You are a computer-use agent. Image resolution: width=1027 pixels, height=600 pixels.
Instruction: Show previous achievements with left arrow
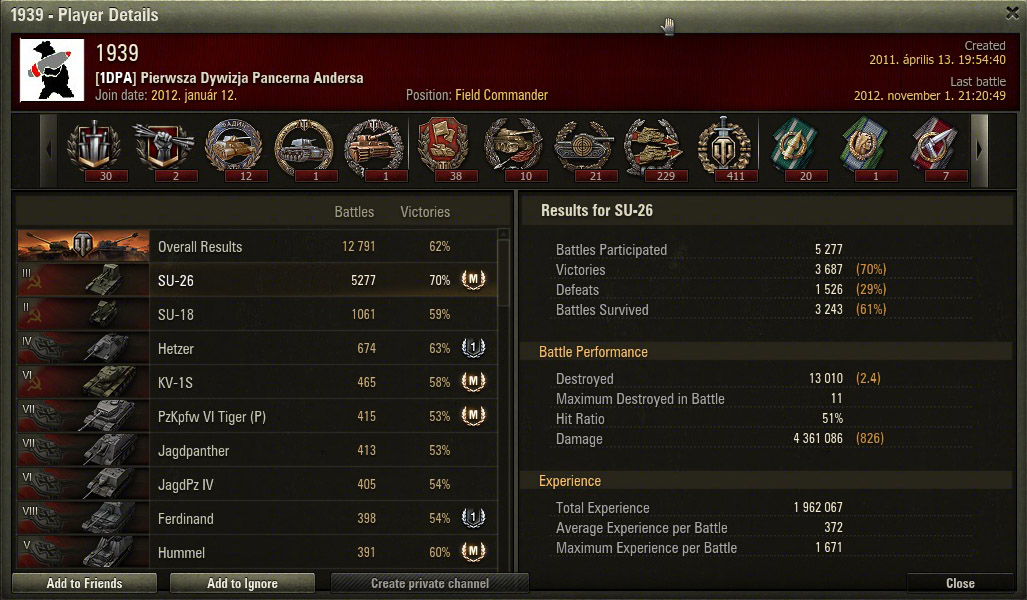(49, 150)
